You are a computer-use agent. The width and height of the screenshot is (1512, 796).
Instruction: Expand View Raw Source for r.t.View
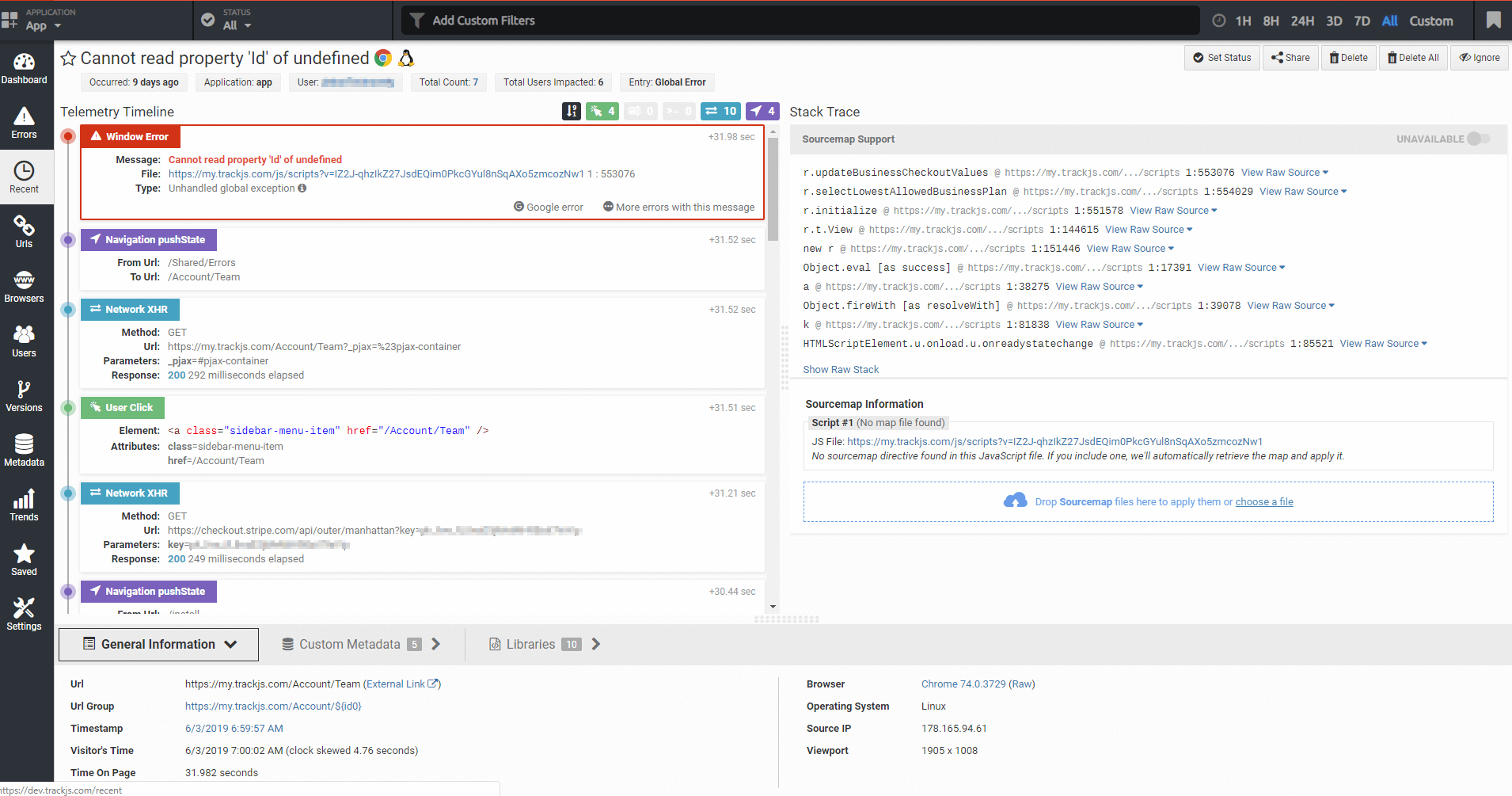pyautogui.click(x=1149, y=230)
